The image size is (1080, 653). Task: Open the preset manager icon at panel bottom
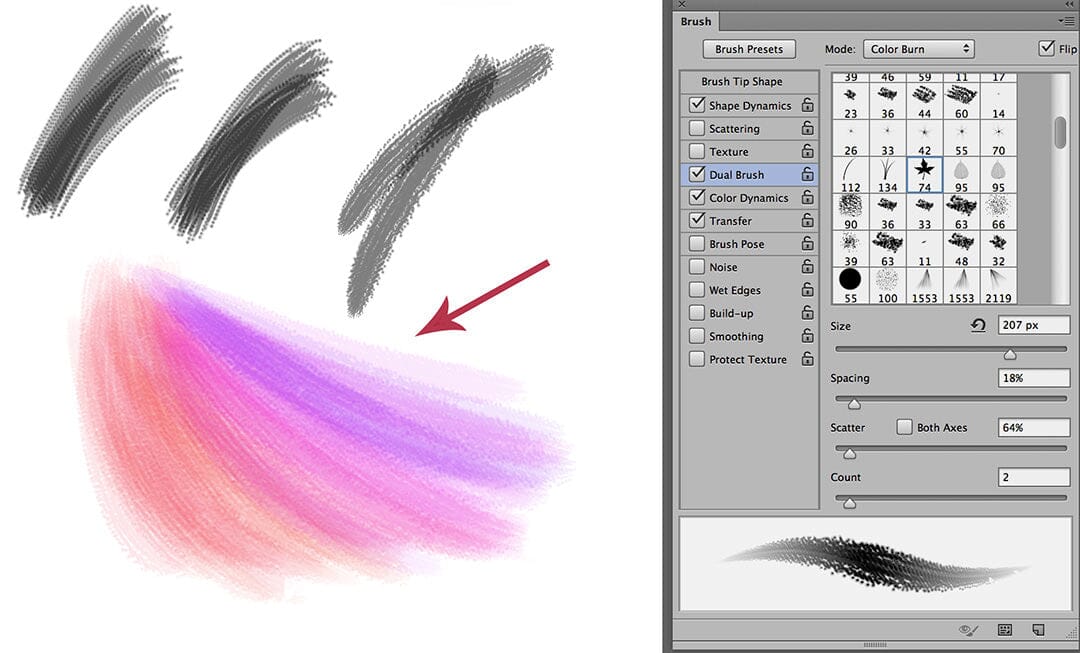tap(1005, 630)
